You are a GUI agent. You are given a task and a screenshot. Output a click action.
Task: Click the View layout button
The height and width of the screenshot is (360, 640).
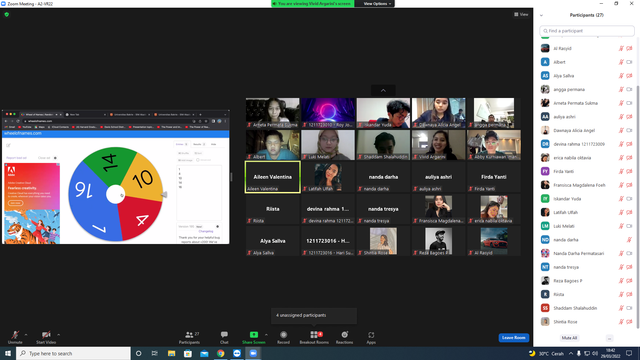pyautogui.click(x=521, y=14)
